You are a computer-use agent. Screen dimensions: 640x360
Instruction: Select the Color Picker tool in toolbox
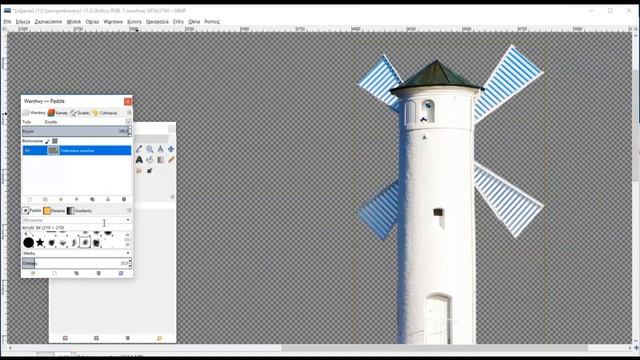click(x=139, y=149)
